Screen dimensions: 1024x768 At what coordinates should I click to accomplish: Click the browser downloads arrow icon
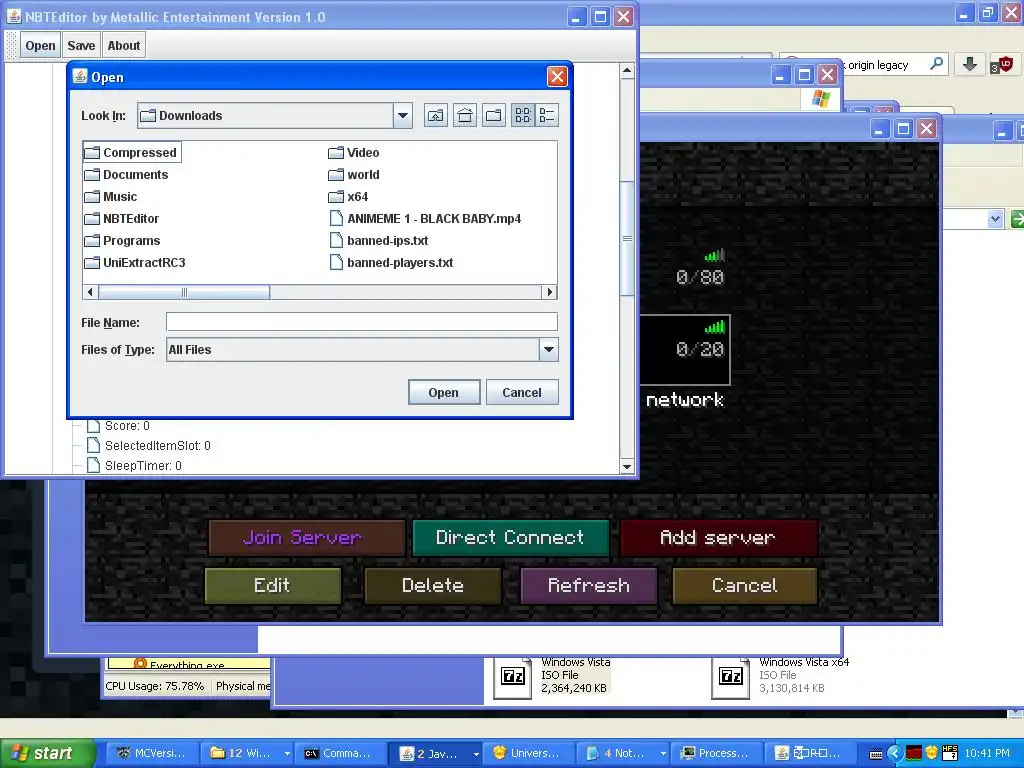[x=970, y=64]
